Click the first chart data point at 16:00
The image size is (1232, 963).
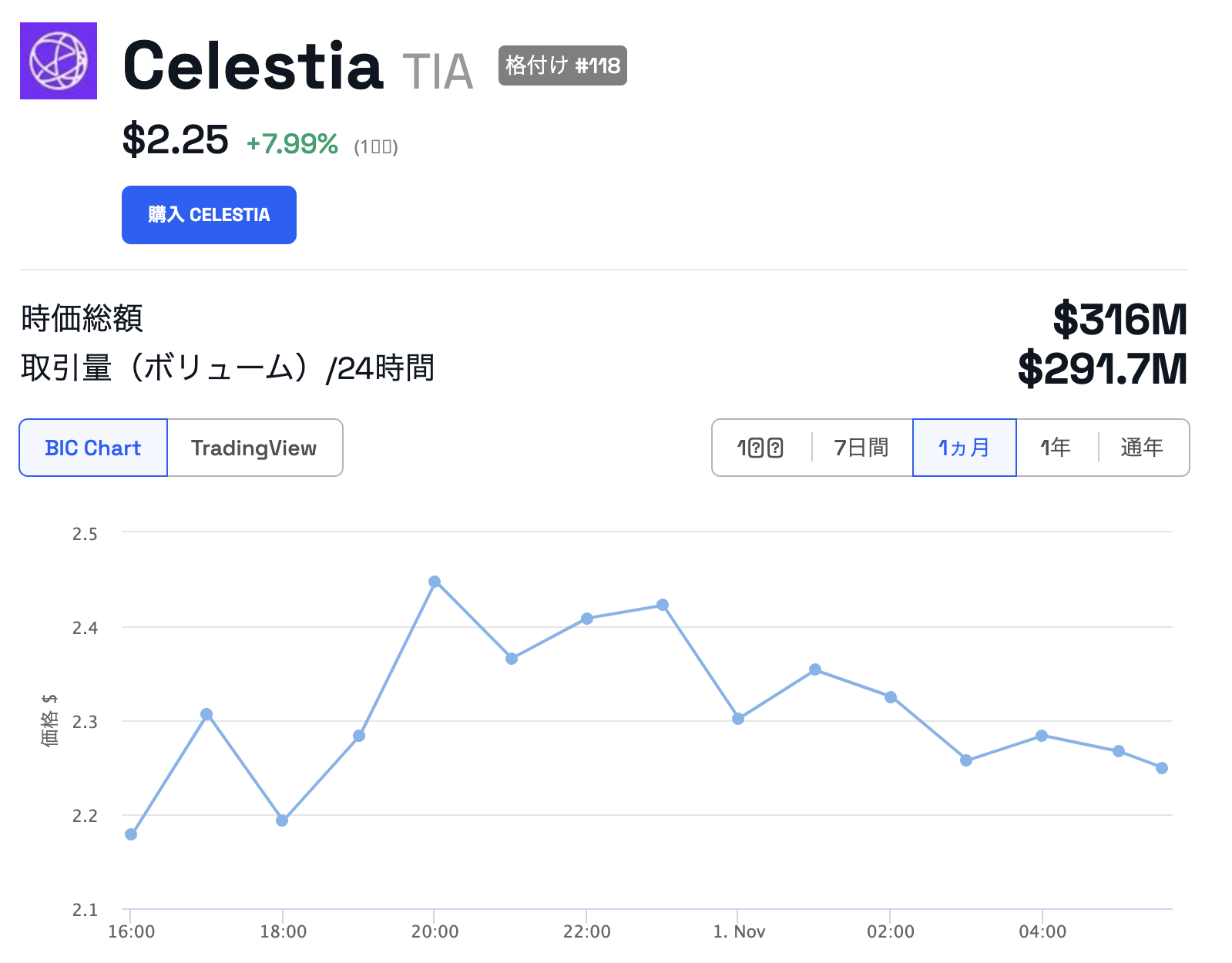coord(131,834)
